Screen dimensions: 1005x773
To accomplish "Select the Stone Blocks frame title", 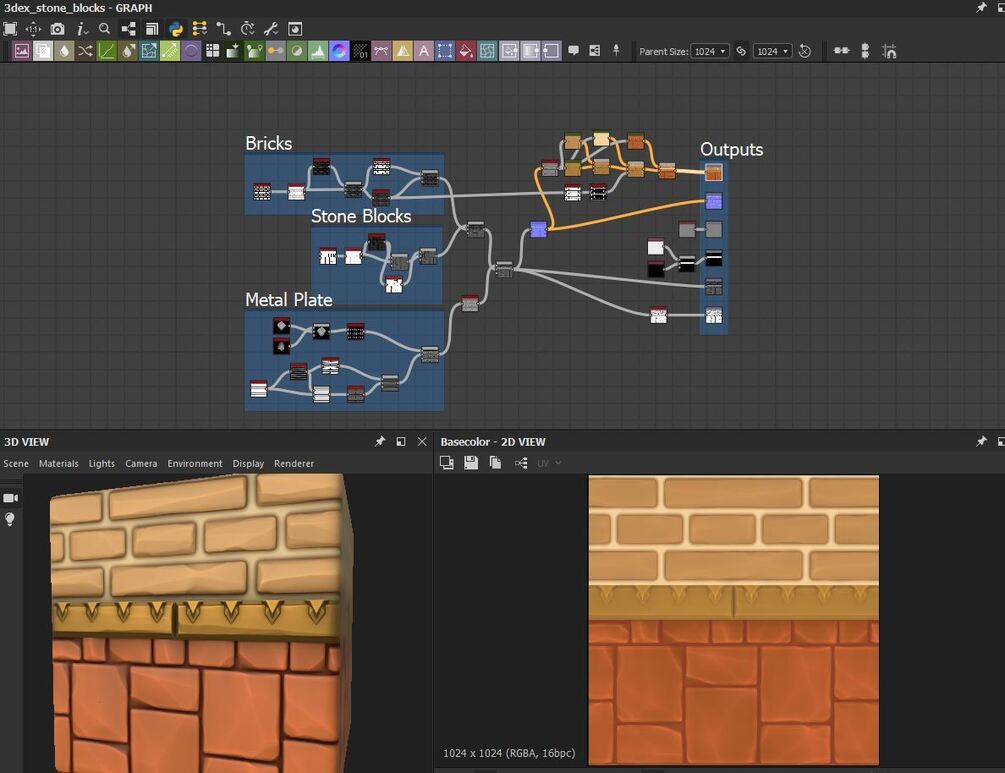I will tap(361, 216).
